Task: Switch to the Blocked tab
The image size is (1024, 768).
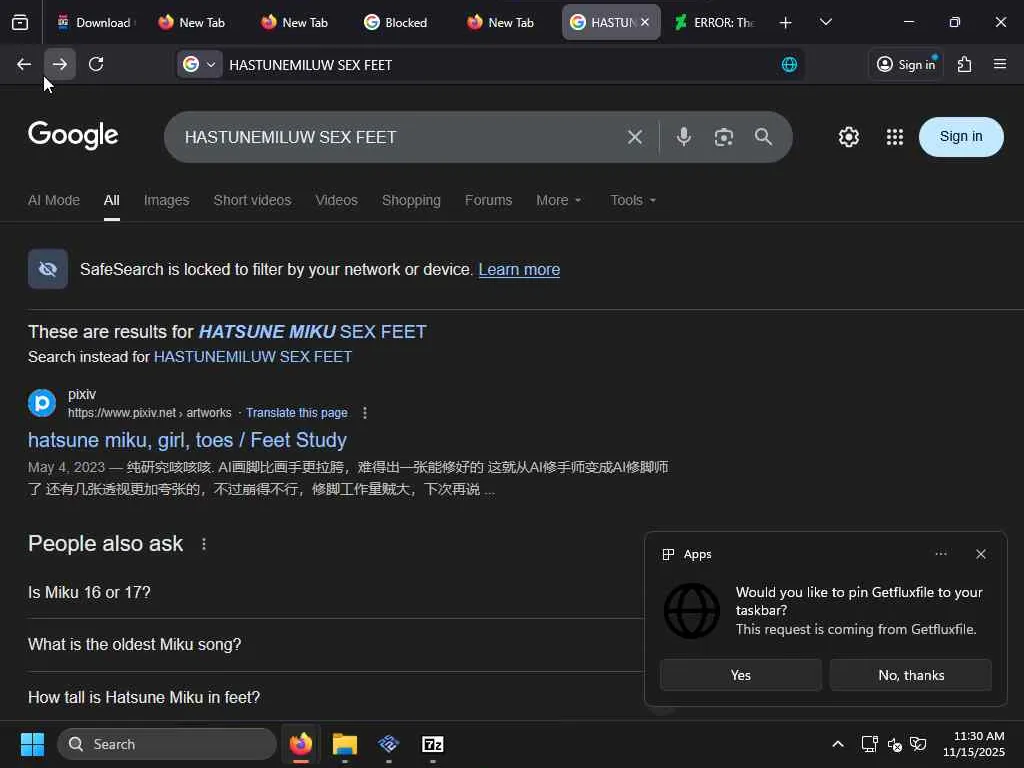Action: click(x=395, y=23)
